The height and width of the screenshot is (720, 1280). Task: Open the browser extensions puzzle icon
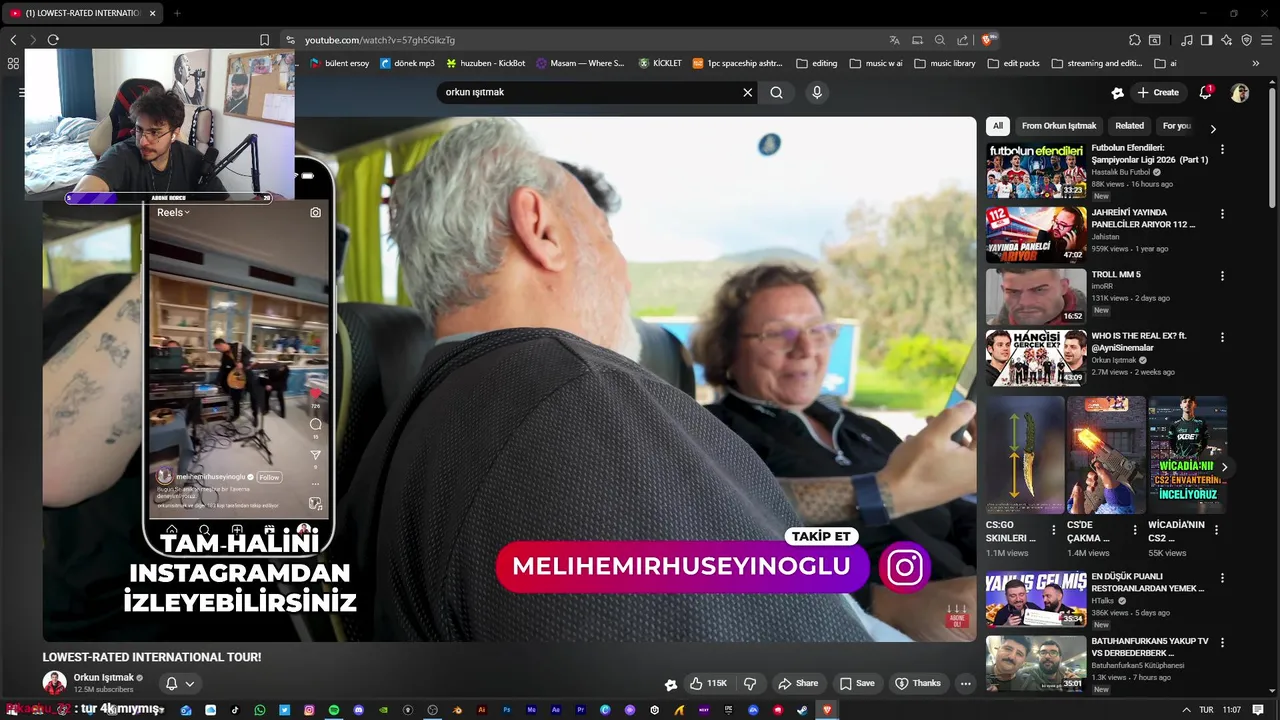1134,40
